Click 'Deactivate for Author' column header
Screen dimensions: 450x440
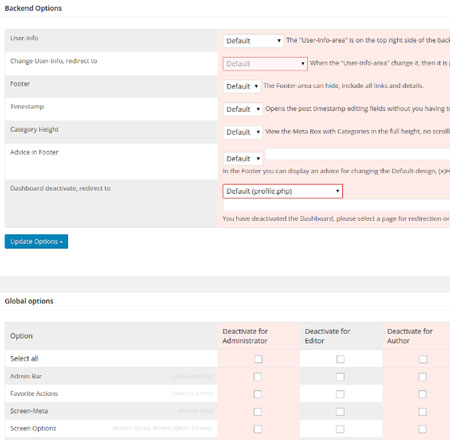[x=410, y=336]
